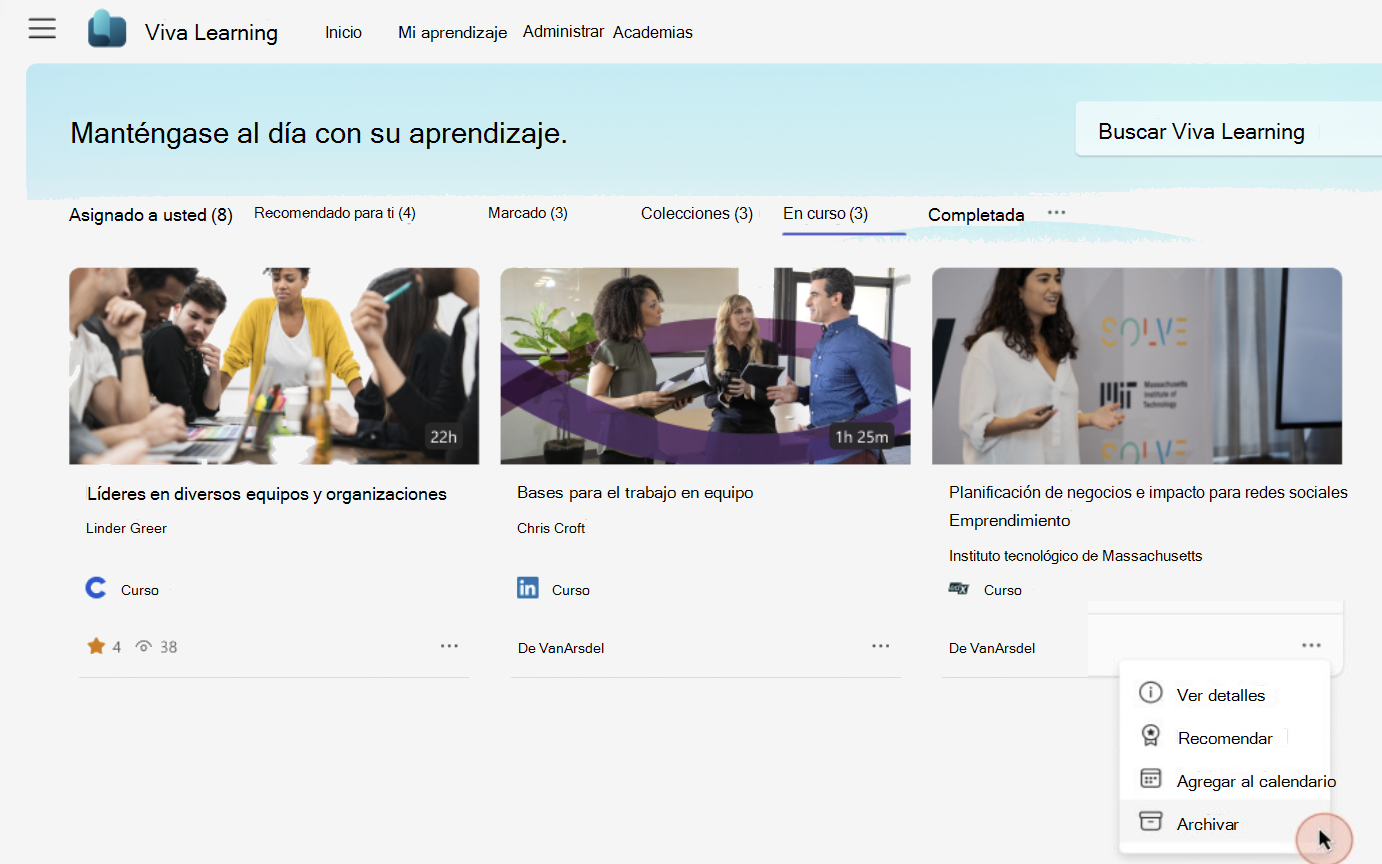Click the LinkedIn provider icon
This screenshot has width=1382, height=864.
tap(528, 588)
